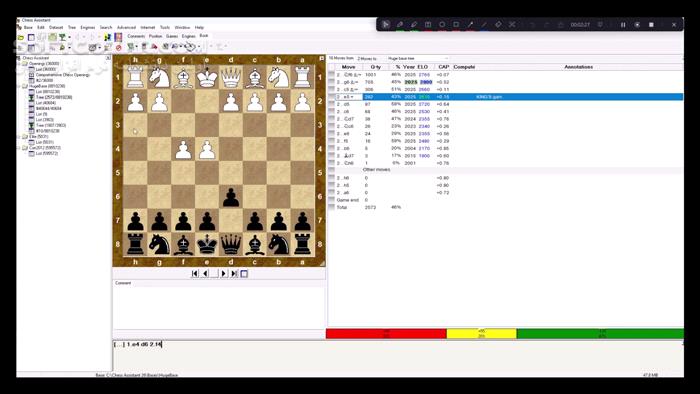Sort by the CAP column header
The width and height of the screenshot is (700, 394).
pyautogui.click(x=443, y=67)
